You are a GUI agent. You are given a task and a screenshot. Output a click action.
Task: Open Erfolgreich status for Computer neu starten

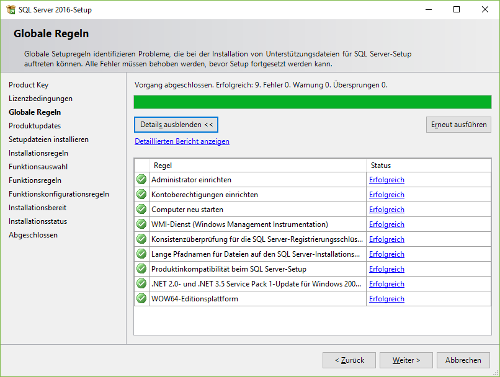387,209
